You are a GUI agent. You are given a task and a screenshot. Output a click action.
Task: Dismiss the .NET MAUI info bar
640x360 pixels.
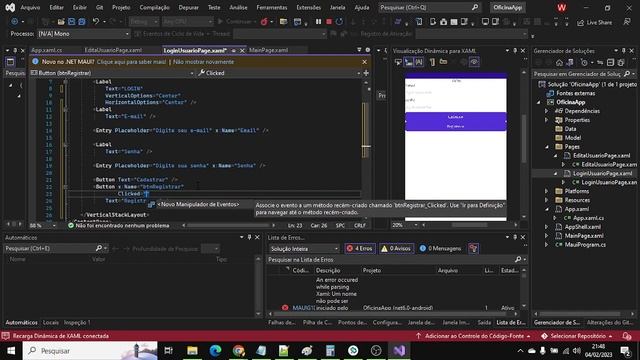[x=364, y=62]
